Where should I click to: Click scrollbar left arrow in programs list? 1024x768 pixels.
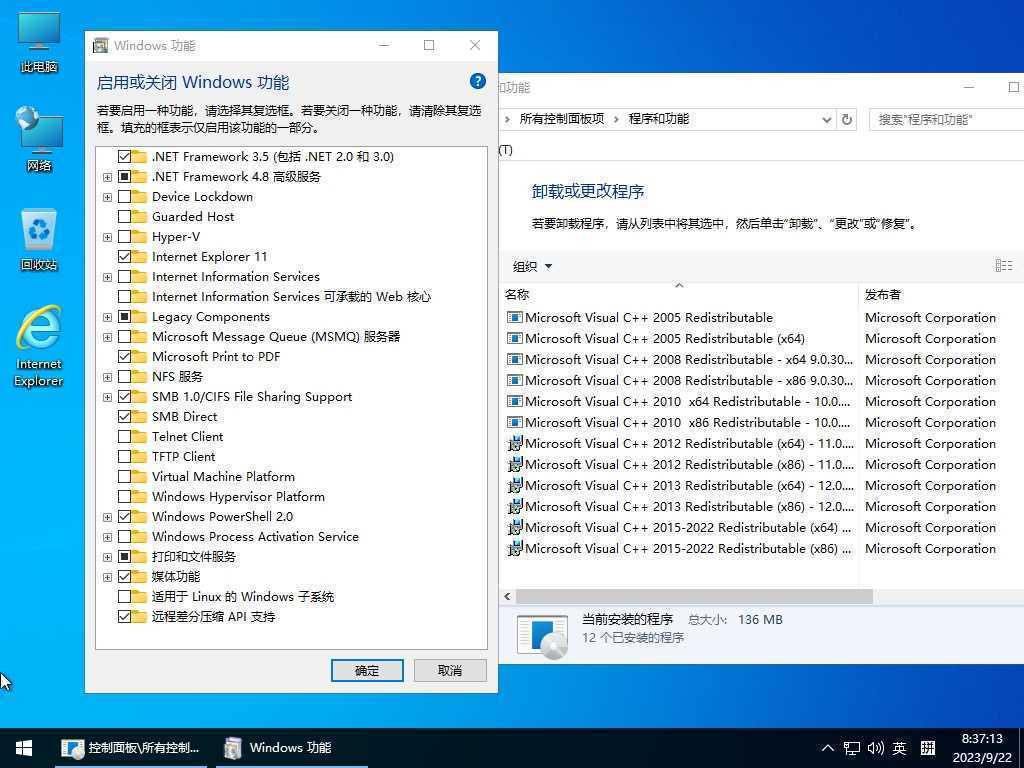(507, 596)
